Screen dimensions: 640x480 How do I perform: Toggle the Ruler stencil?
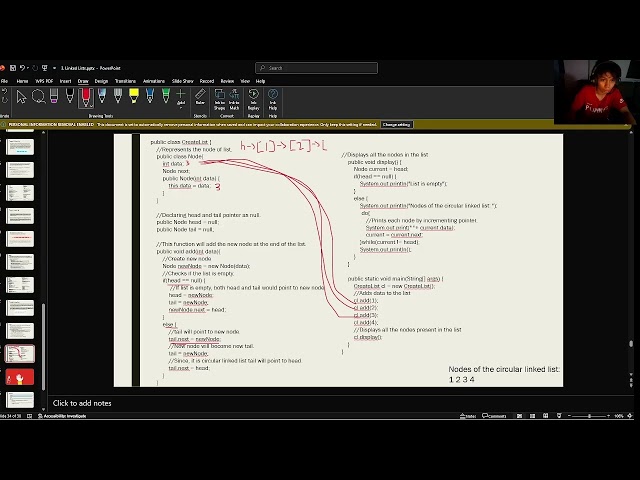[x=200, y=97]
